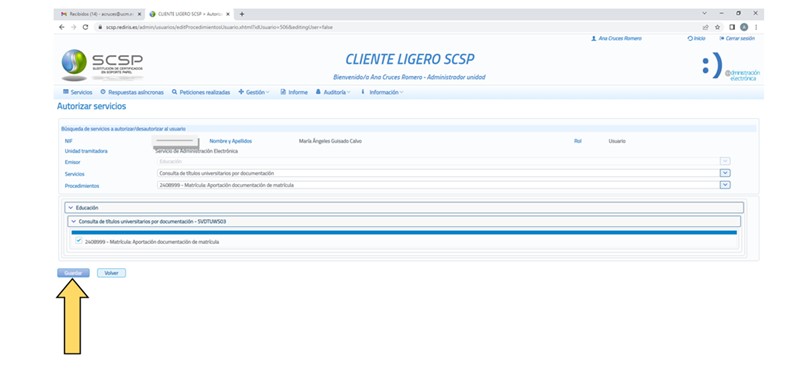Expand the Información menu
788x370 pixels.
(x=382, y=92)
